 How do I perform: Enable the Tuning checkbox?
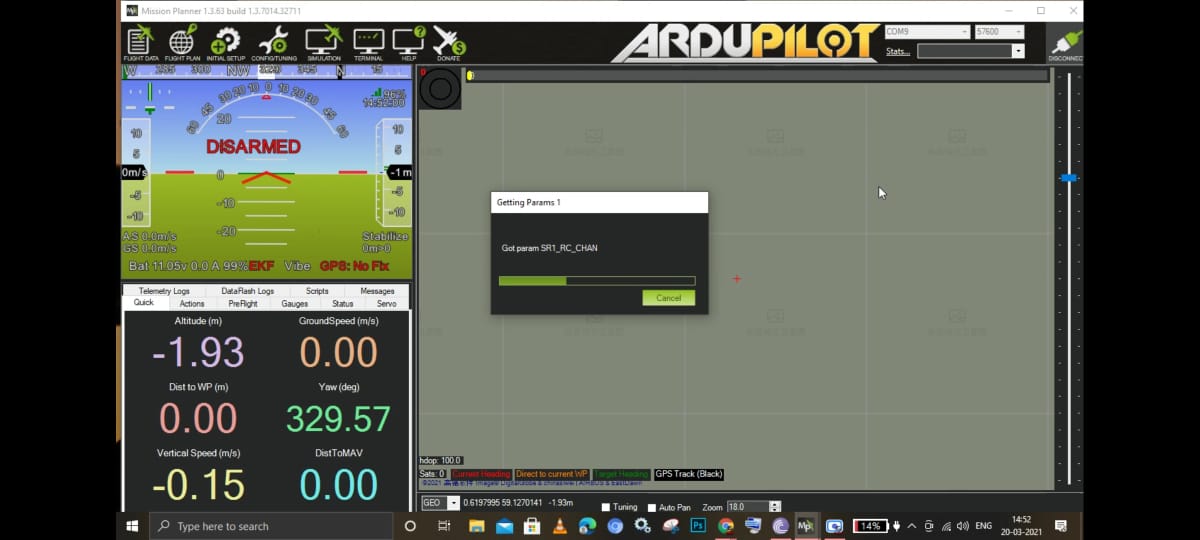click(x=606, y=508)
